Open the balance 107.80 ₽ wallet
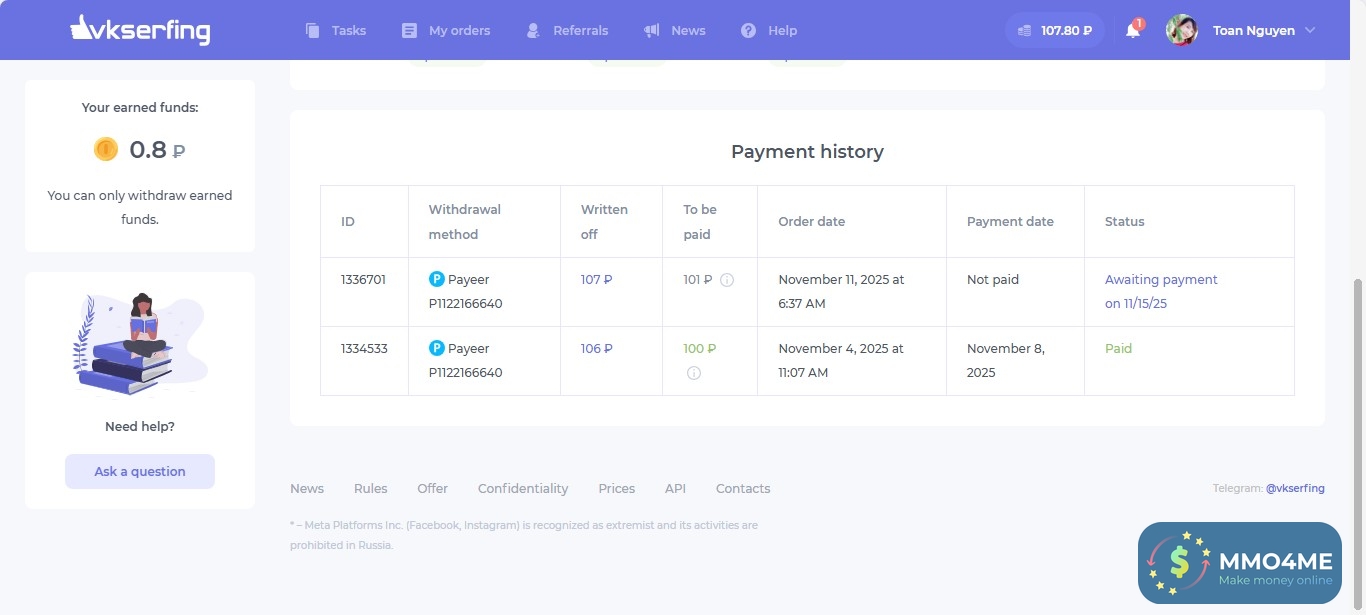The height and width of the screenshot is (615, 1366). click(1055, 30)
